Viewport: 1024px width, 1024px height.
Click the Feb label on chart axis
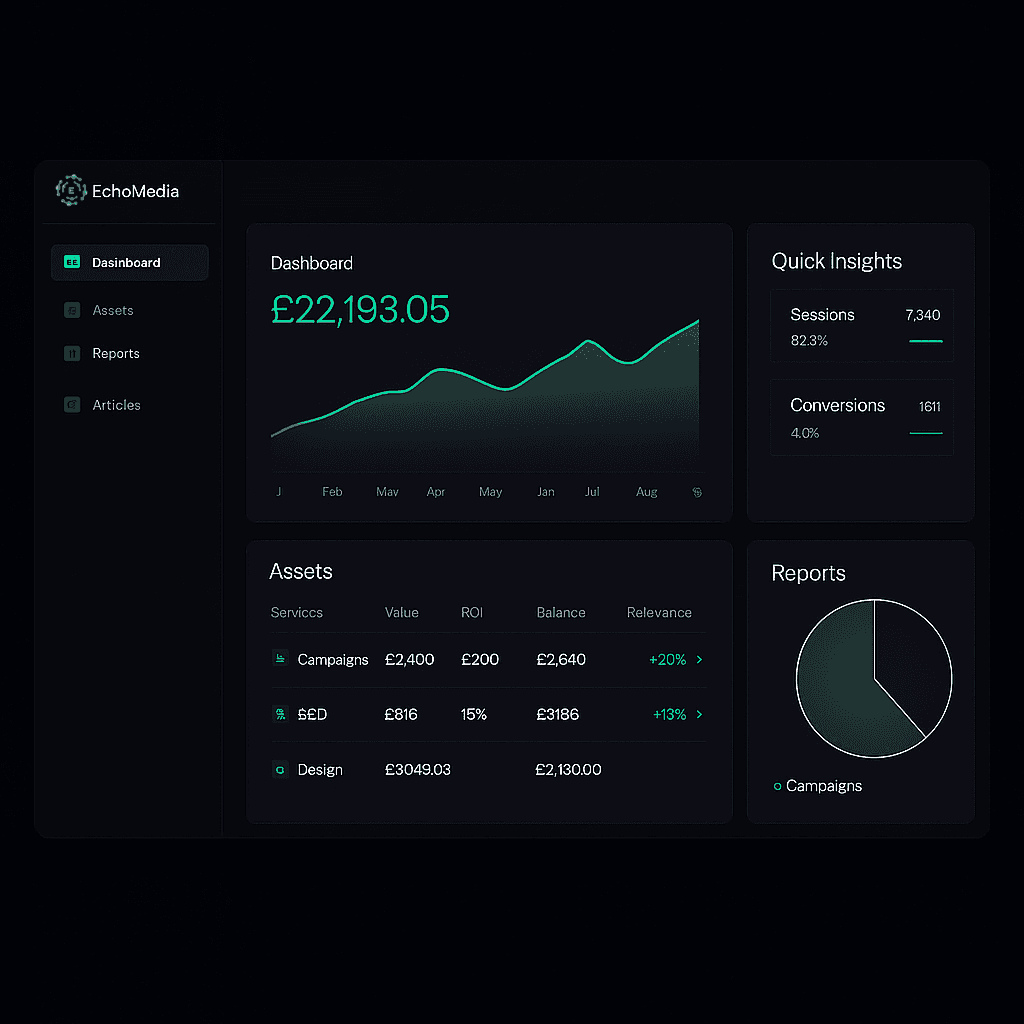(x=332, y=492)
